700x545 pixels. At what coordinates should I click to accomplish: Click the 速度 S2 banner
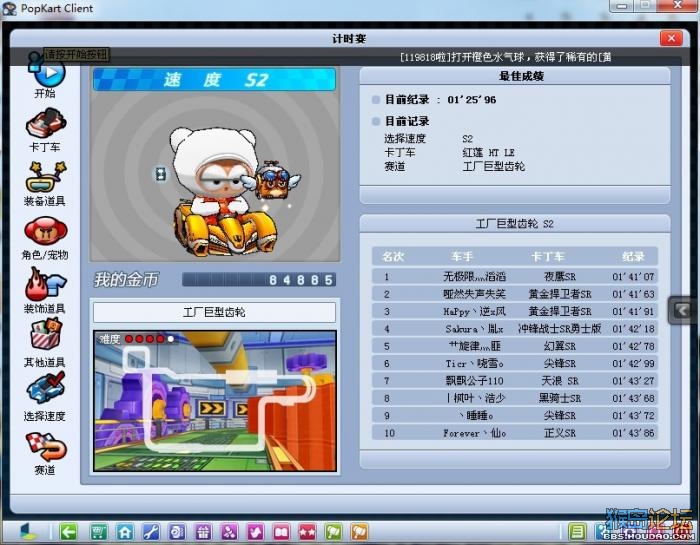click(214, 80)
